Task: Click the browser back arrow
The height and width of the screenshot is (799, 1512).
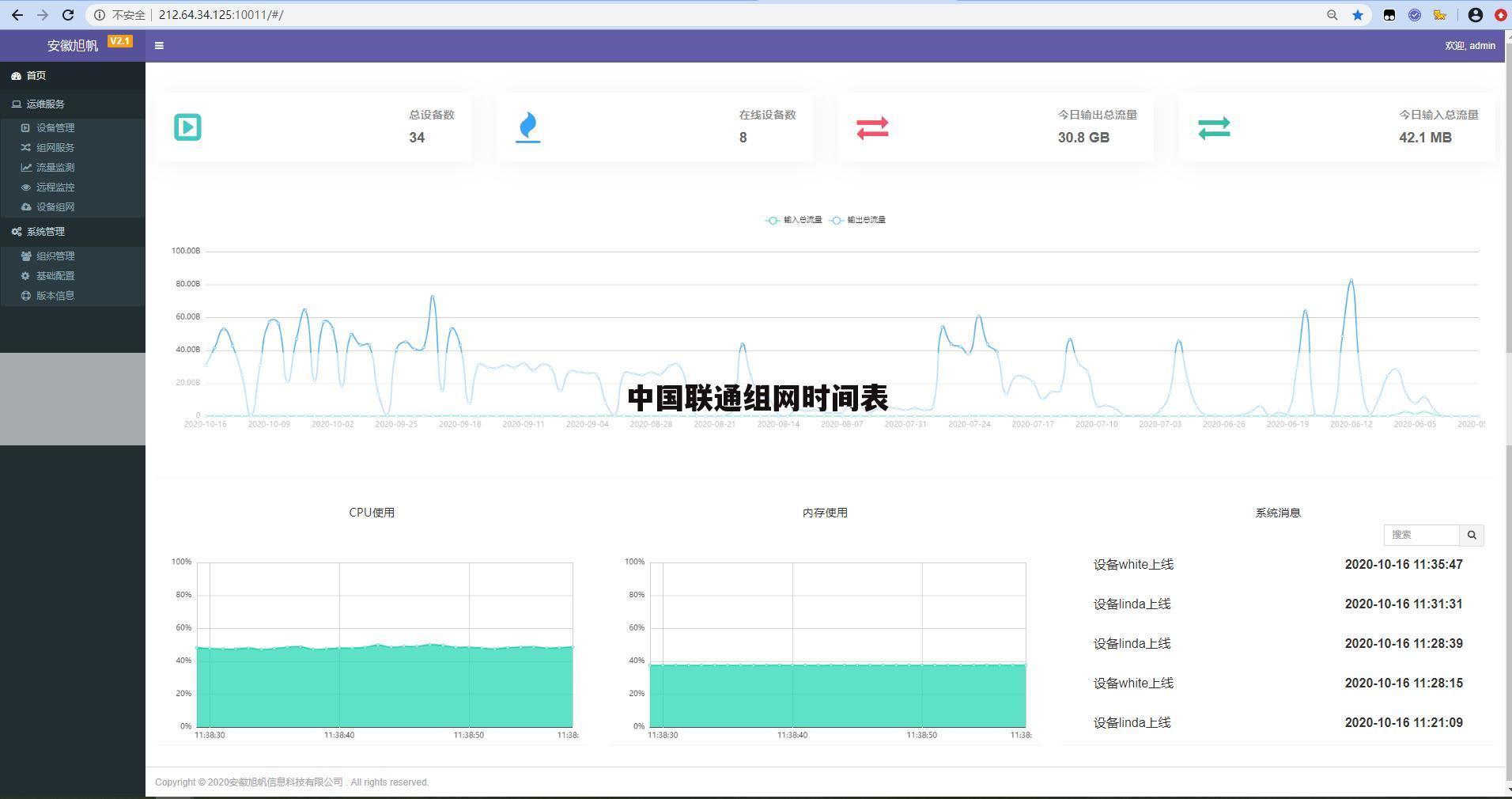Action: (x=17, y=15)
